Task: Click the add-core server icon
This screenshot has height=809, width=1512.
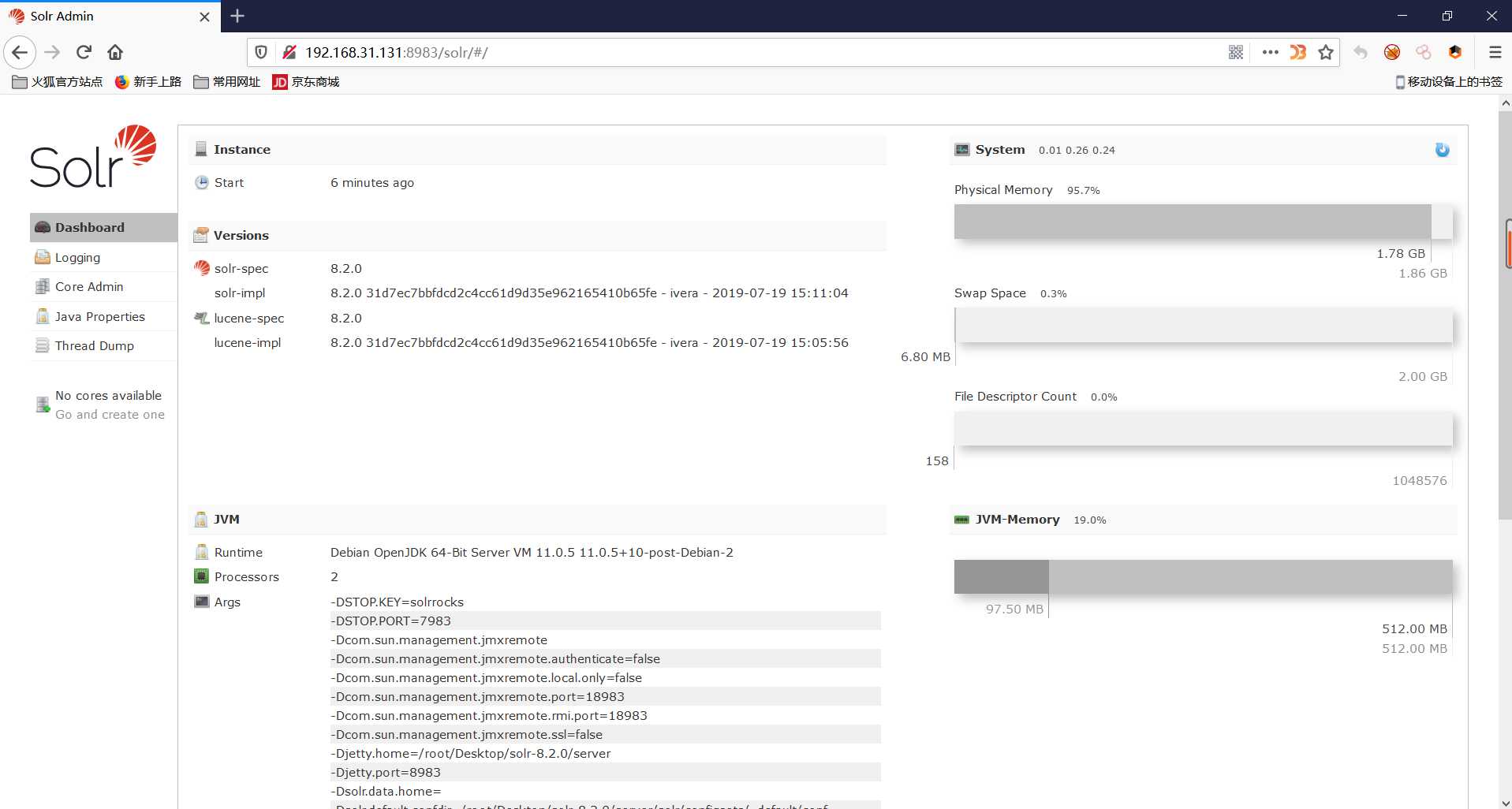Action: pos(43,404)
